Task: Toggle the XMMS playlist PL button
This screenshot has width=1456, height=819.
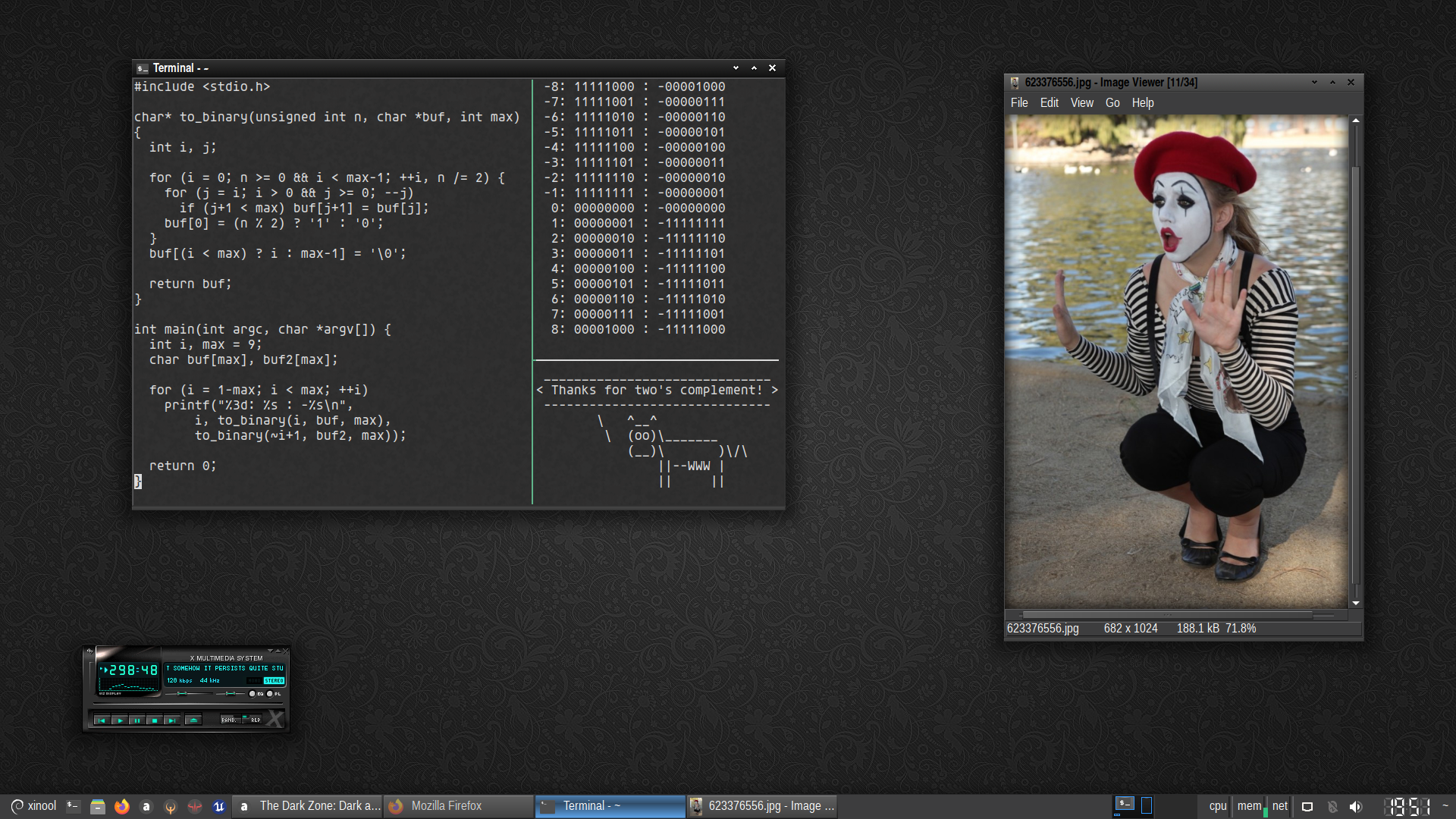Action: point(270,694)
